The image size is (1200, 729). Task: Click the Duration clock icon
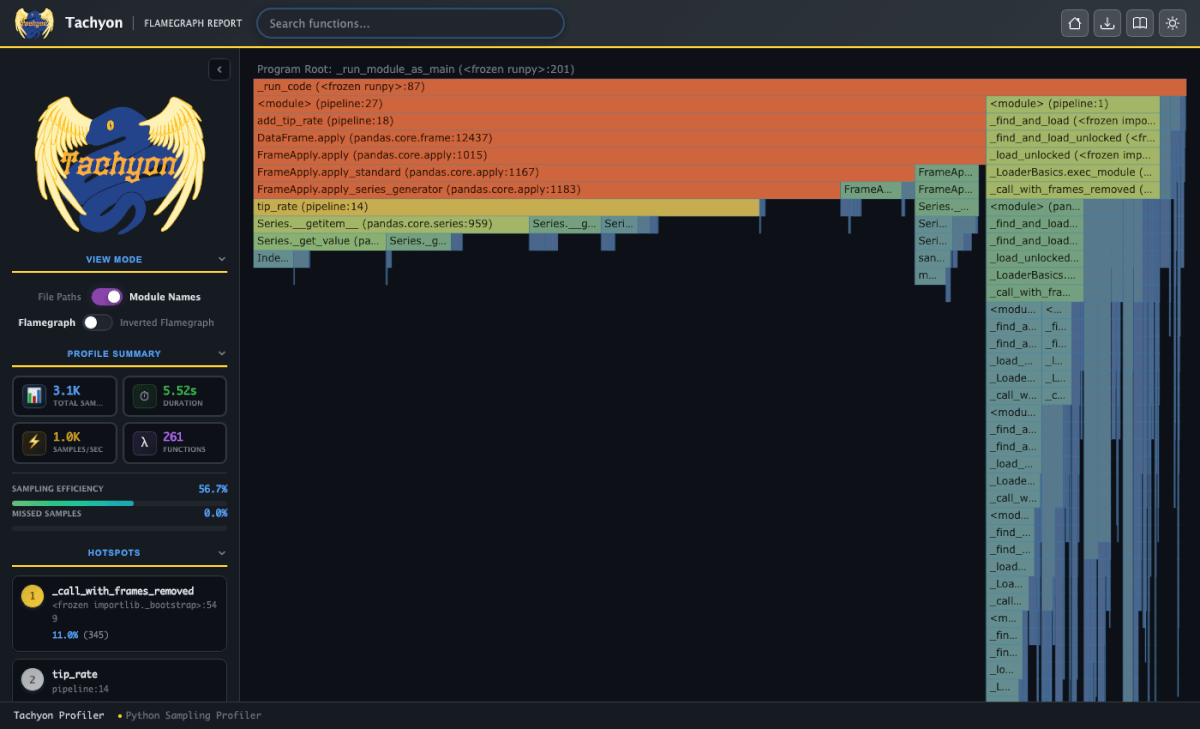[x=145, y=396]
